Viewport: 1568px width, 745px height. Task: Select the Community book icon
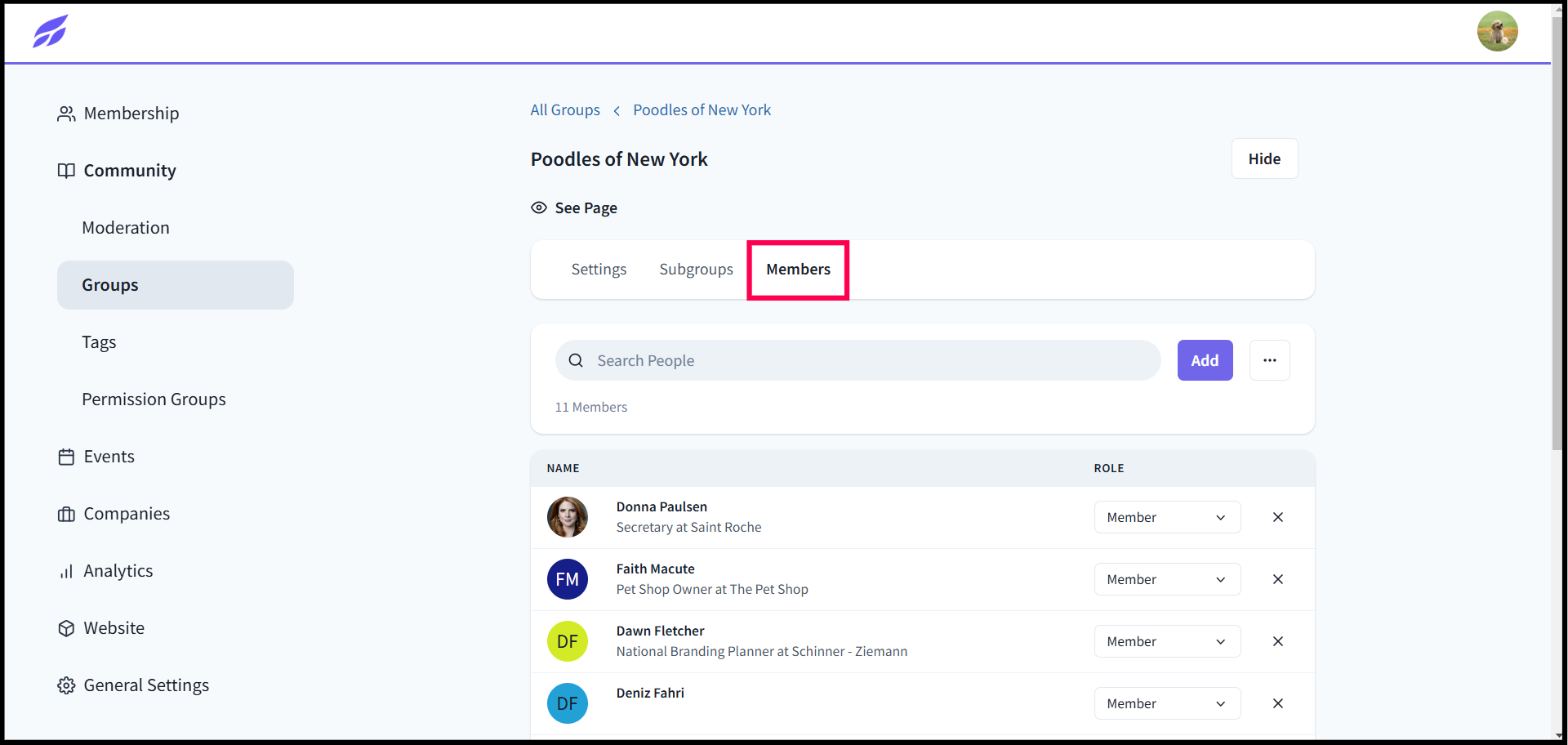67,171
